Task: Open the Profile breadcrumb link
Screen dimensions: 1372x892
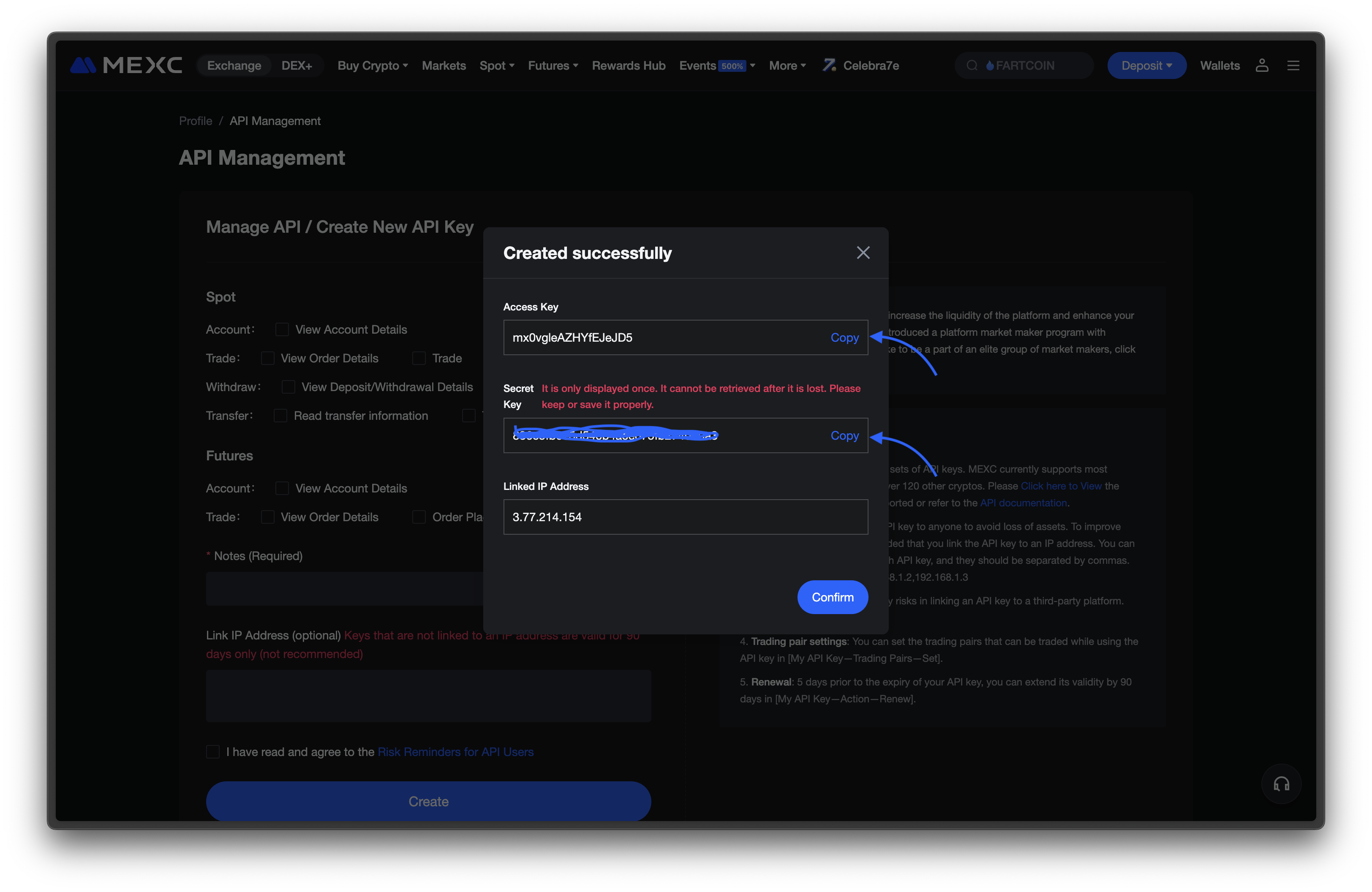Action: click(196, 121)
